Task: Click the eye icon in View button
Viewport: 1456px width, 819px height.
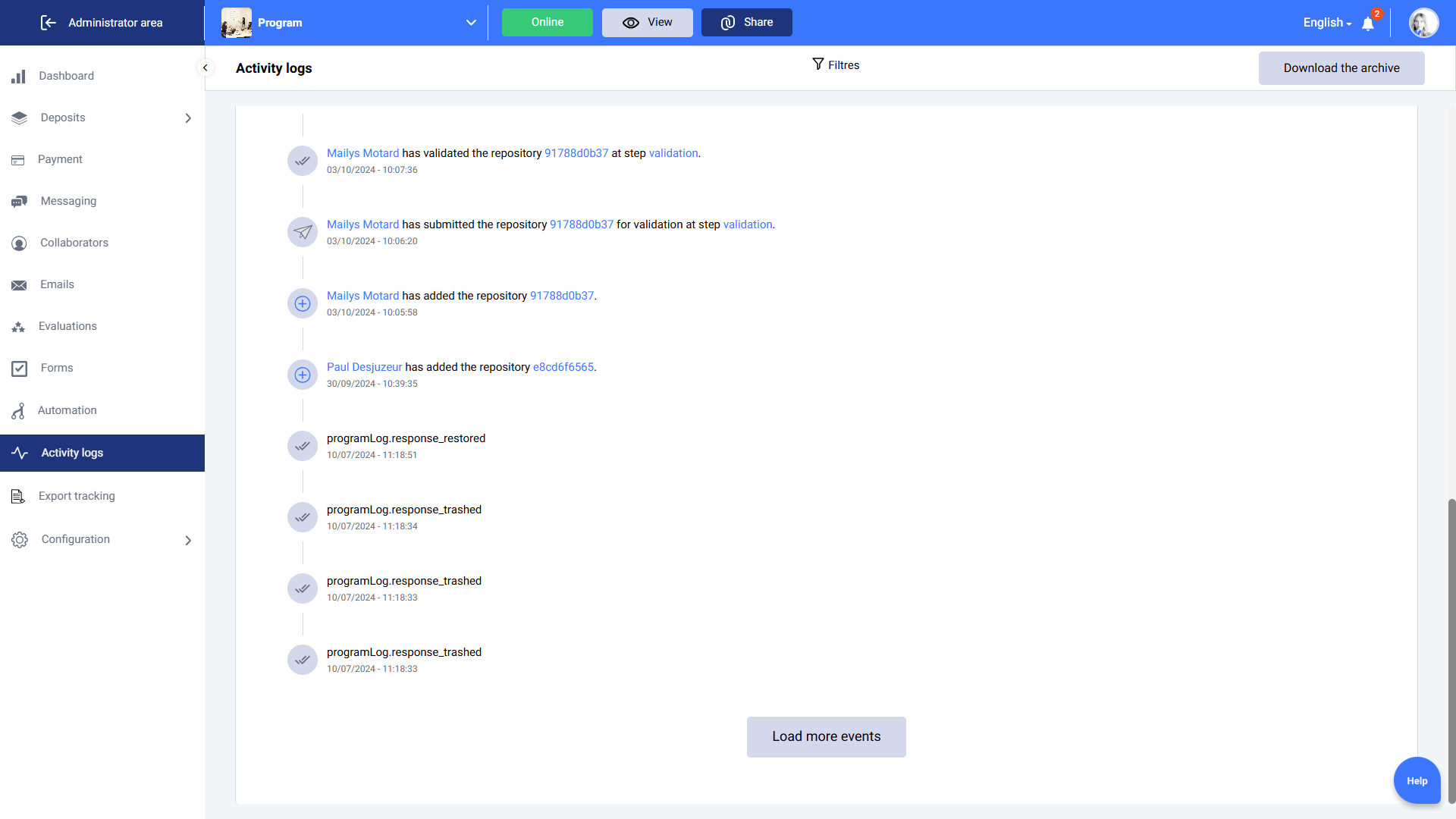Action: [631, 23]
